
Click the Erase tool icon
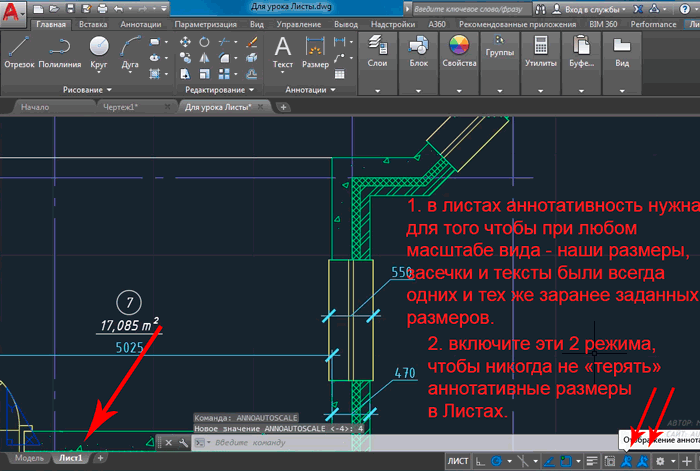click(251, 42)
